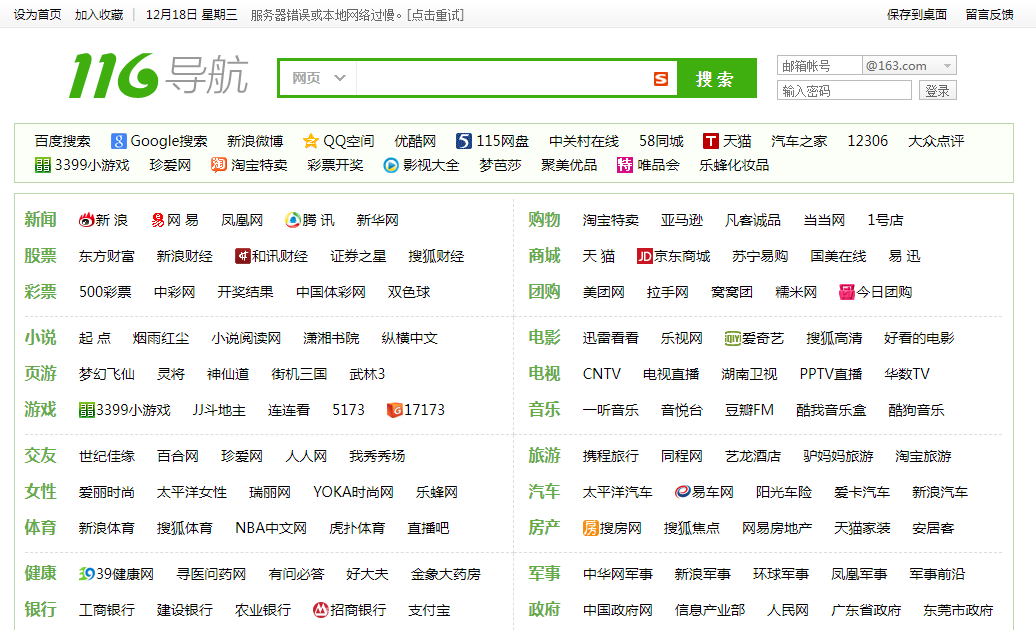Click the 点击重试 retry link

pos(436,15)
